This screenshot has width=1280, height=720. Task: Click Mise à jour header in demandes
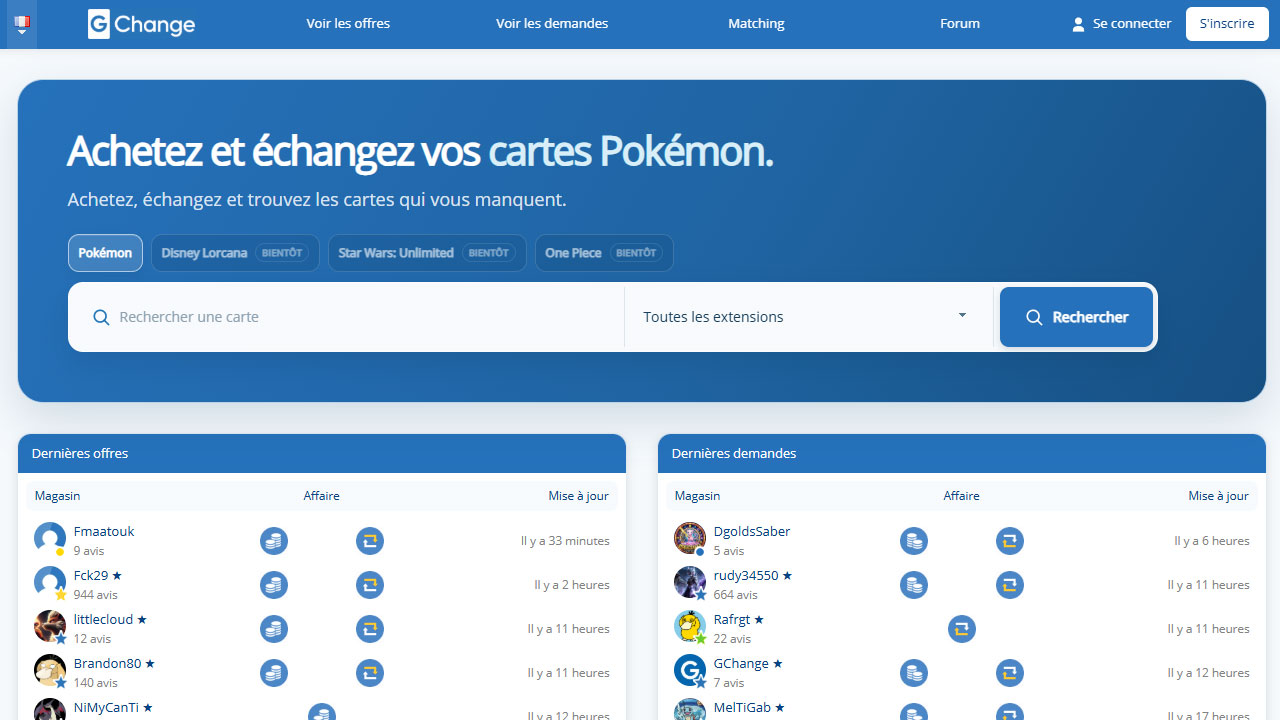1219,496
